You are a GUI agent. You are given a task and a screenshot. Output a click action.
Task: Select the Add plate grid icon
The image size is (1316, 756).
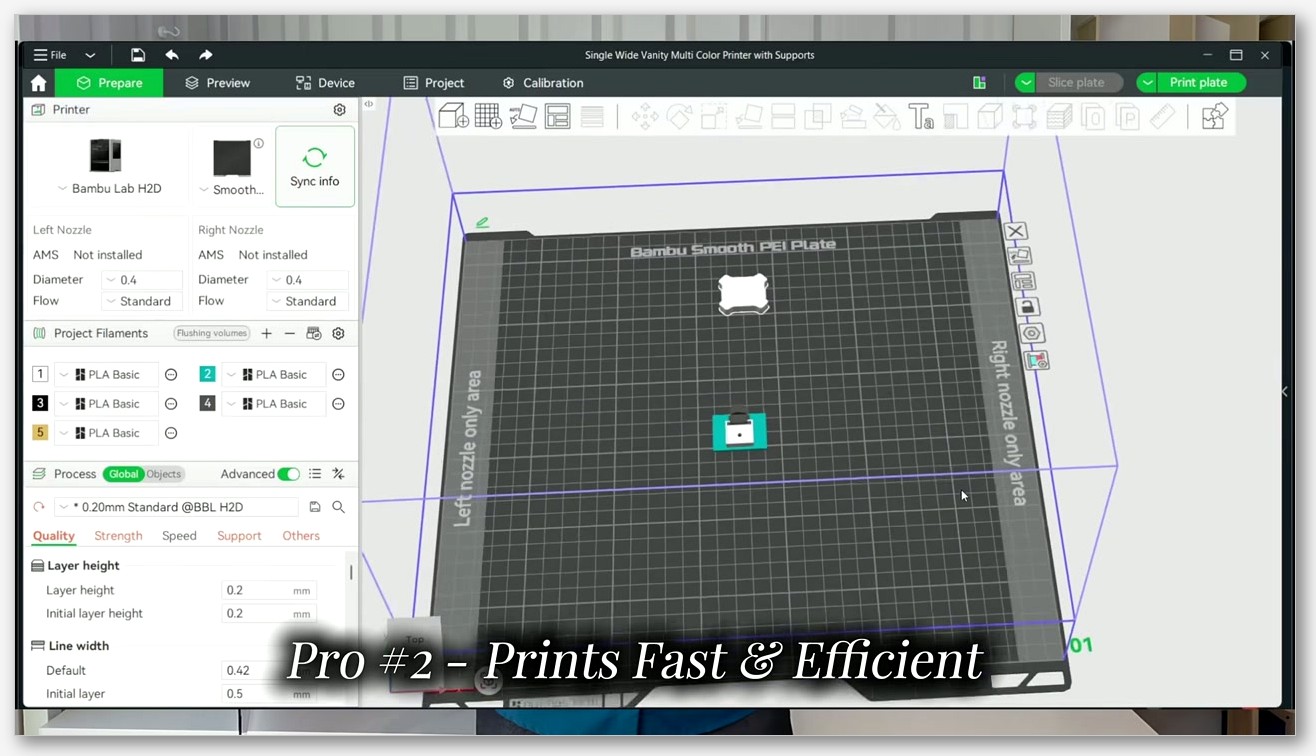[488, 117]
